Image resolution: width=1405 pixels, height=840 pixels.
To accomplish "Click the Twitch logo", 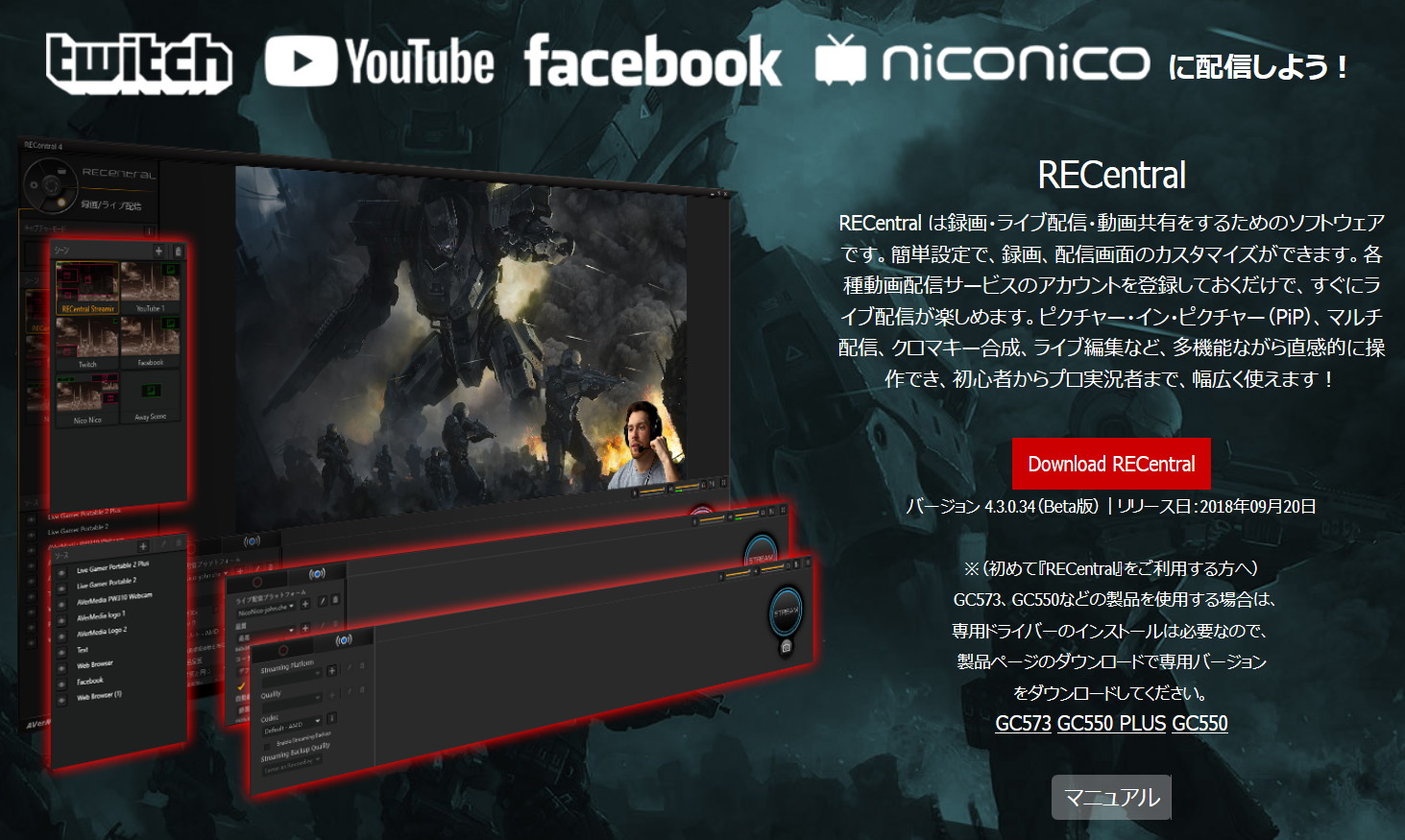I will (x=139, y=63).
